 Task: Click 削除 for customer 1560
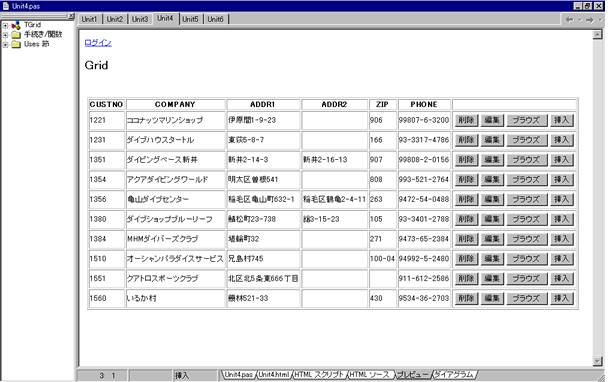tap(466, 298)
